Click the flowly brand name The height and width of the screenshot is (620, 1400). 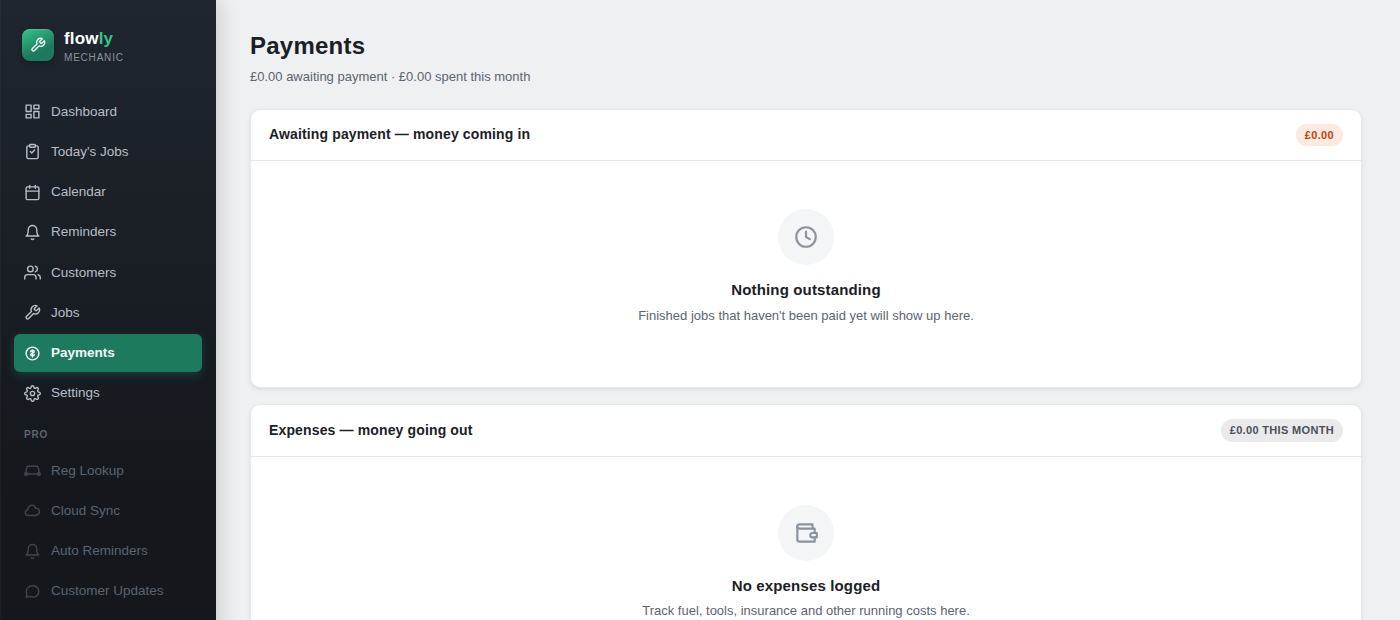tap(88, 38)
